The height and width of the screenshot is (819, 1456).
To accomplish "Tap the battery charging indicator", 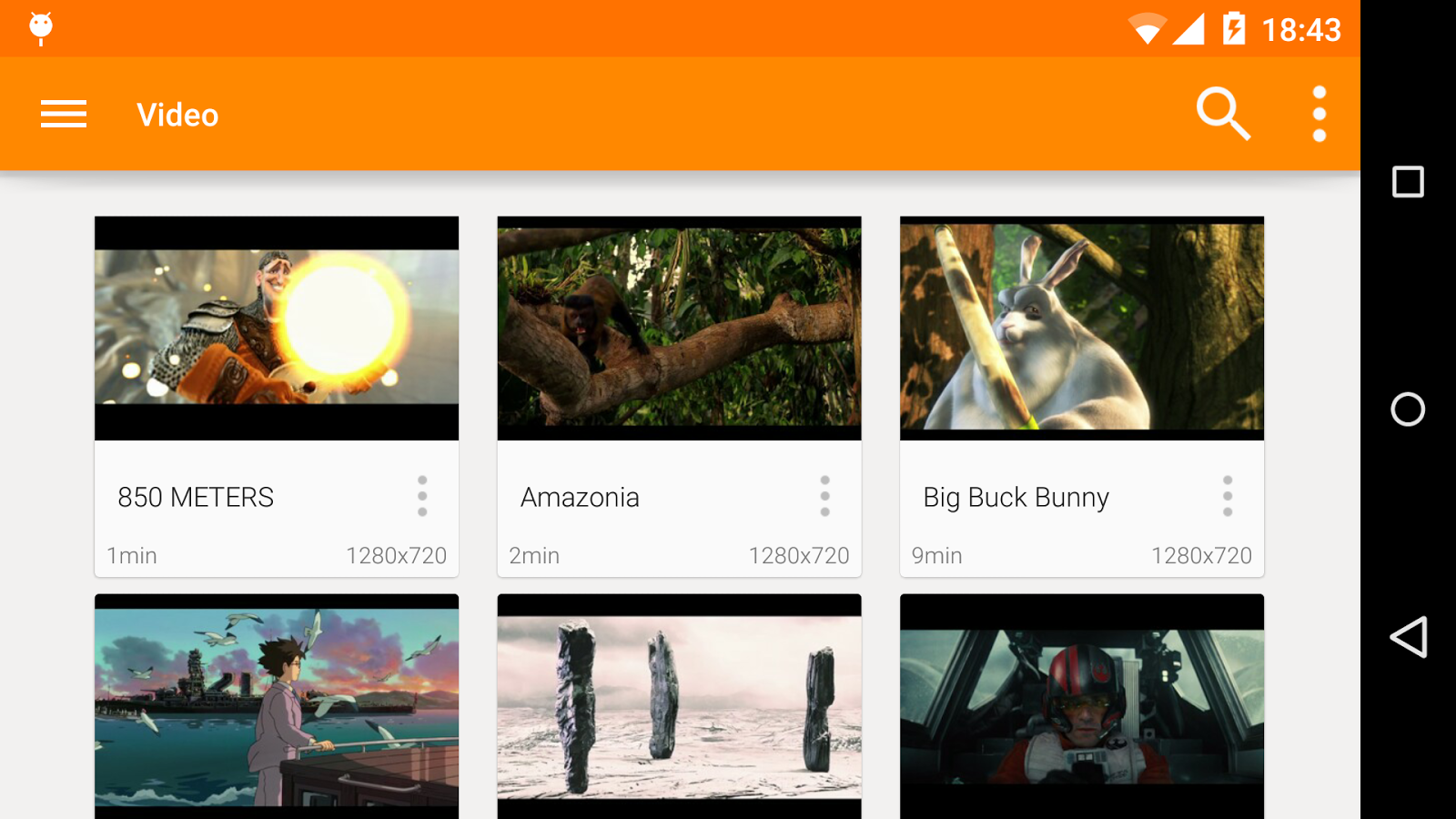I will 1233,27.
